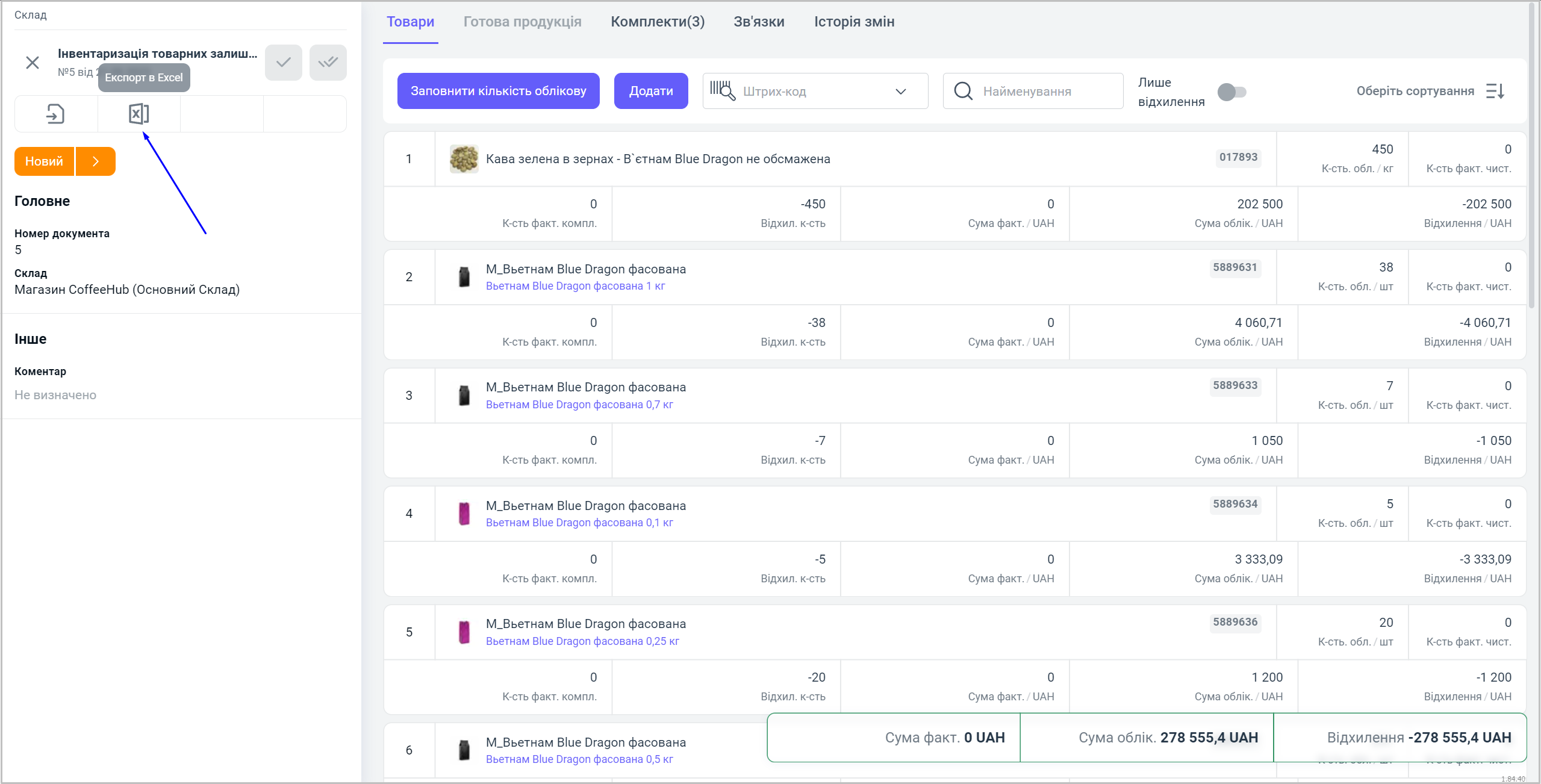Image resolution: width=1541 pixels, height=784 pixels.
Task: Click the import document icon
Action: point(55,114)
